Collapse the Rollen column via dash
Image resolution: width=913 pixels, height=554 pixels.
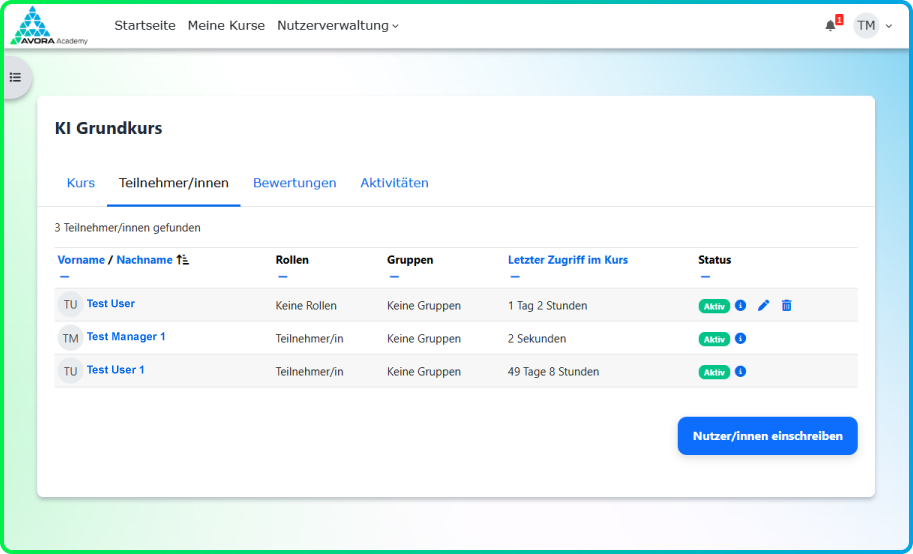click(282, 277)
